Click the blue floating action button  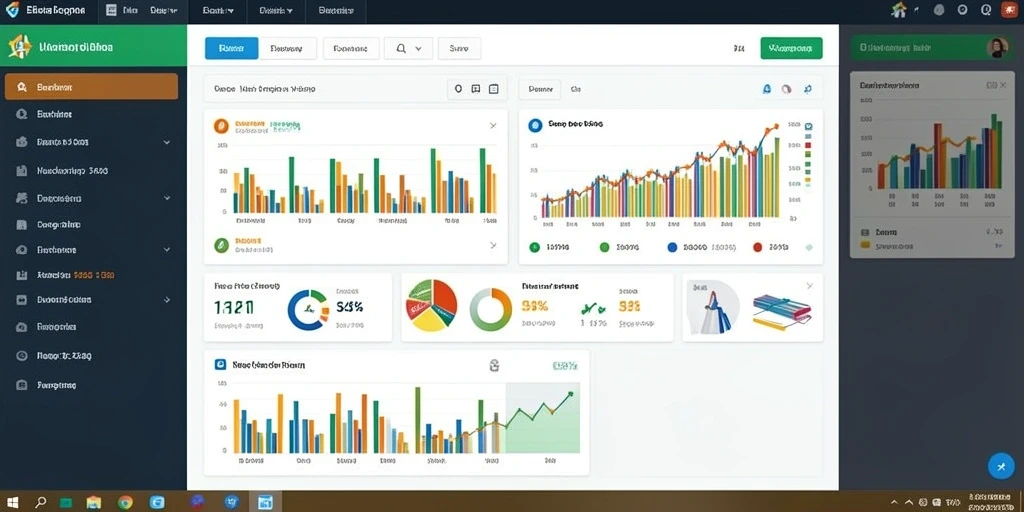point(1000,466)
